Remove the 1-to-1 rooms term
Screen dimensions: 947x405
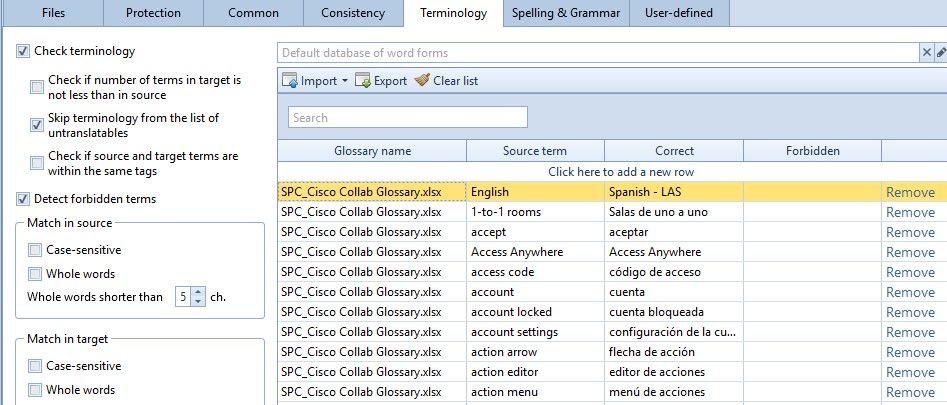[910, 212]
